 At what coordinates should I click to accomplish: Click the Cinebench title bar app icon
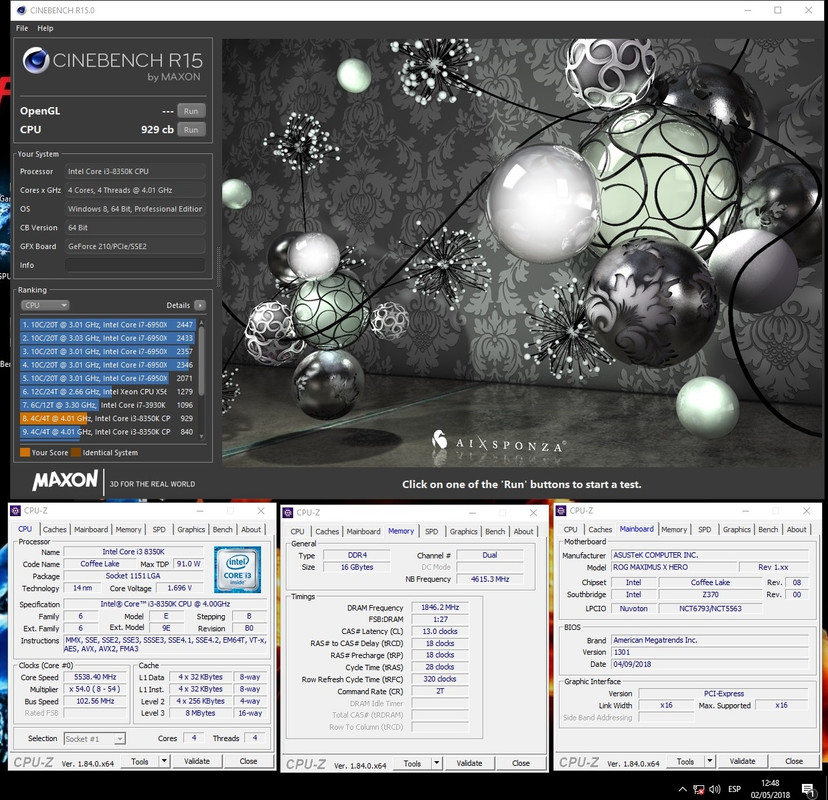21,10
